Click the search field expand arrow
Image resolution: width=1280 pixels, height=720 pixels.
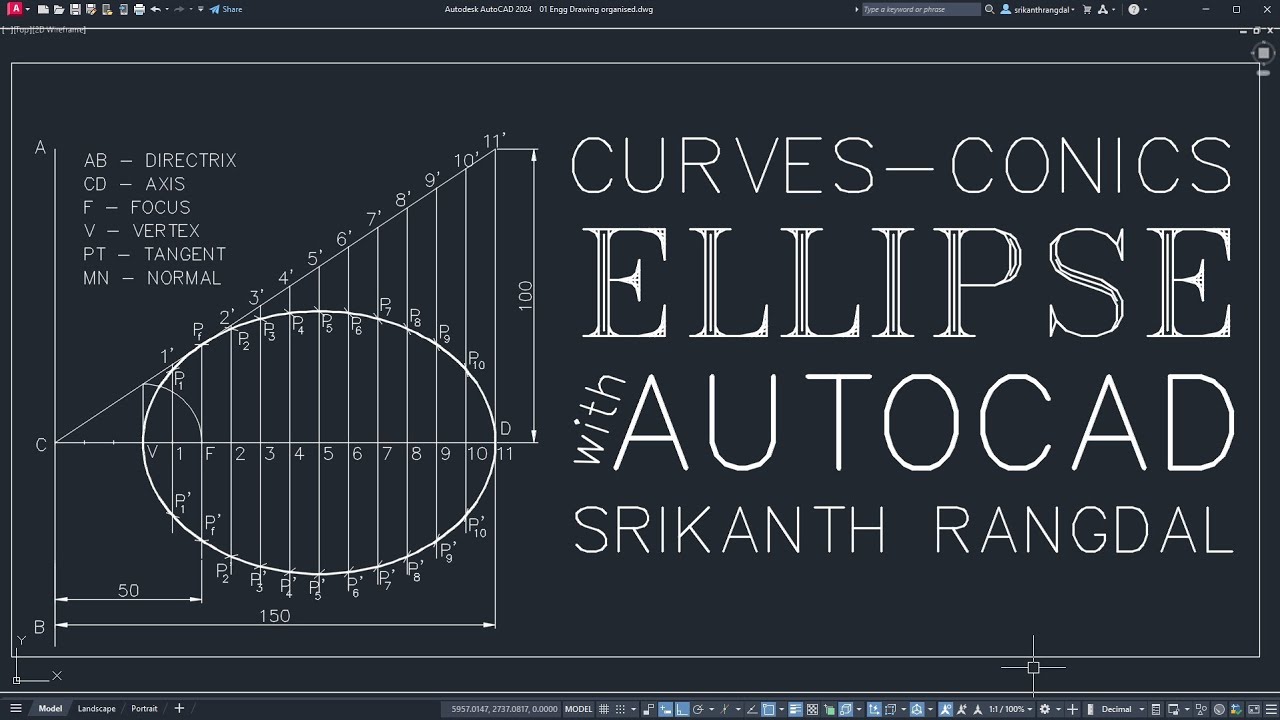857,9
